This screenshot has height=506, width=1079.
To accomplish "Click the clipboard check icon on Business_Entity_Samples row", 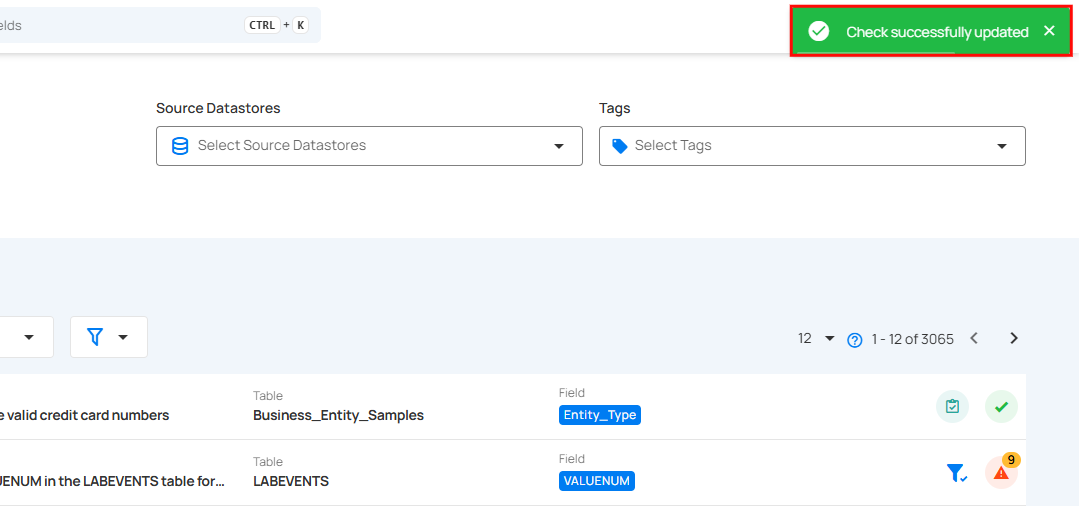I will (x=952, y=407).
